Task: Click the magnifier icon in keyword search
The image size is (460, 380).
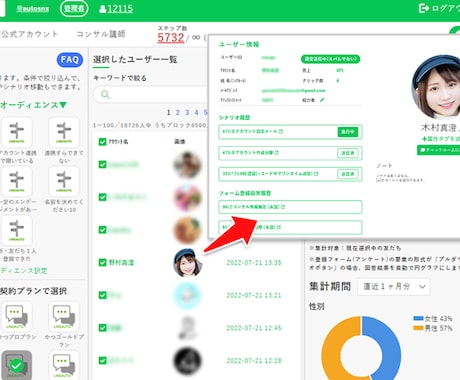Action: coord(105,95)
